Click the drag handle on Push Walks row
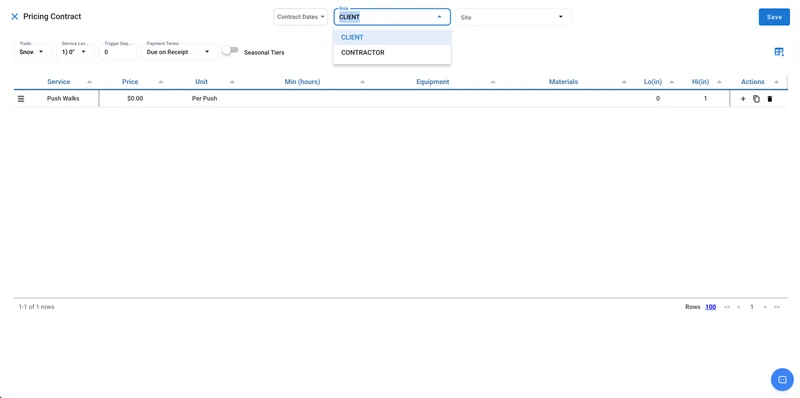 [x=21, y=98]
